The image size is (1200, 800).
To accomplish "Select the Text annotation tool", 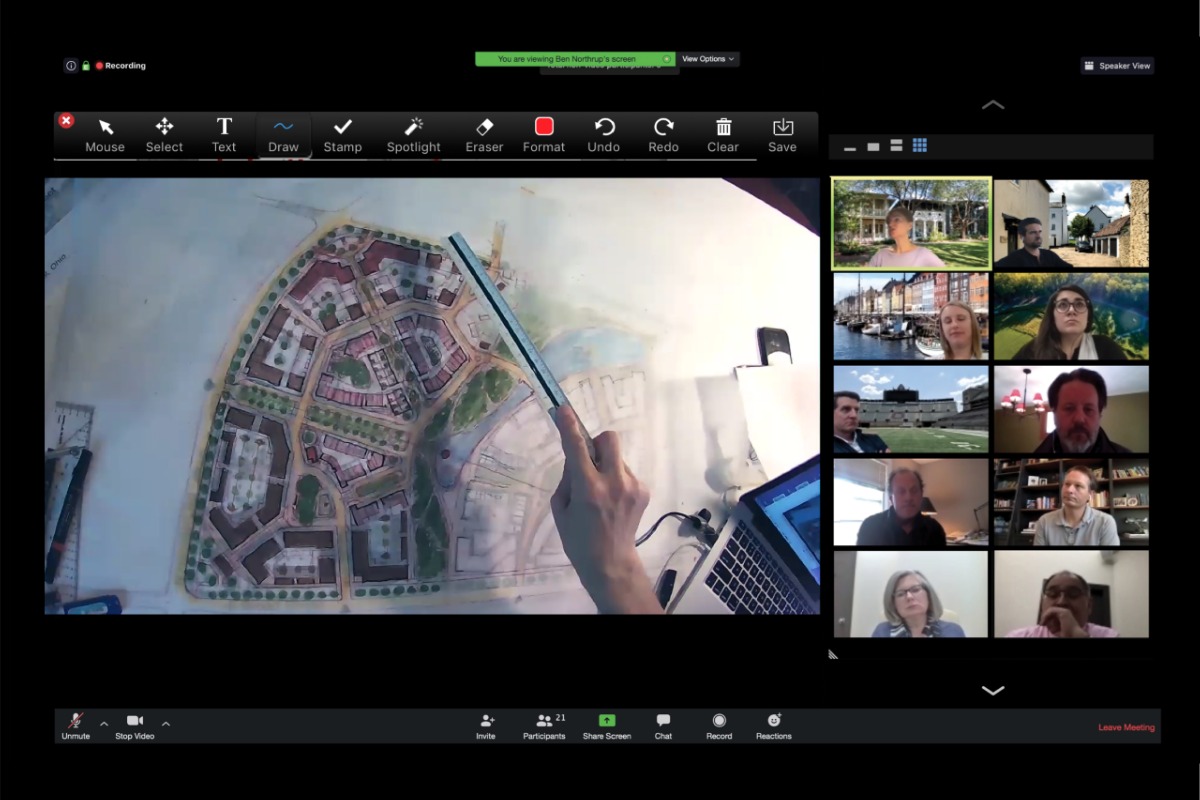I will (224, 135).
